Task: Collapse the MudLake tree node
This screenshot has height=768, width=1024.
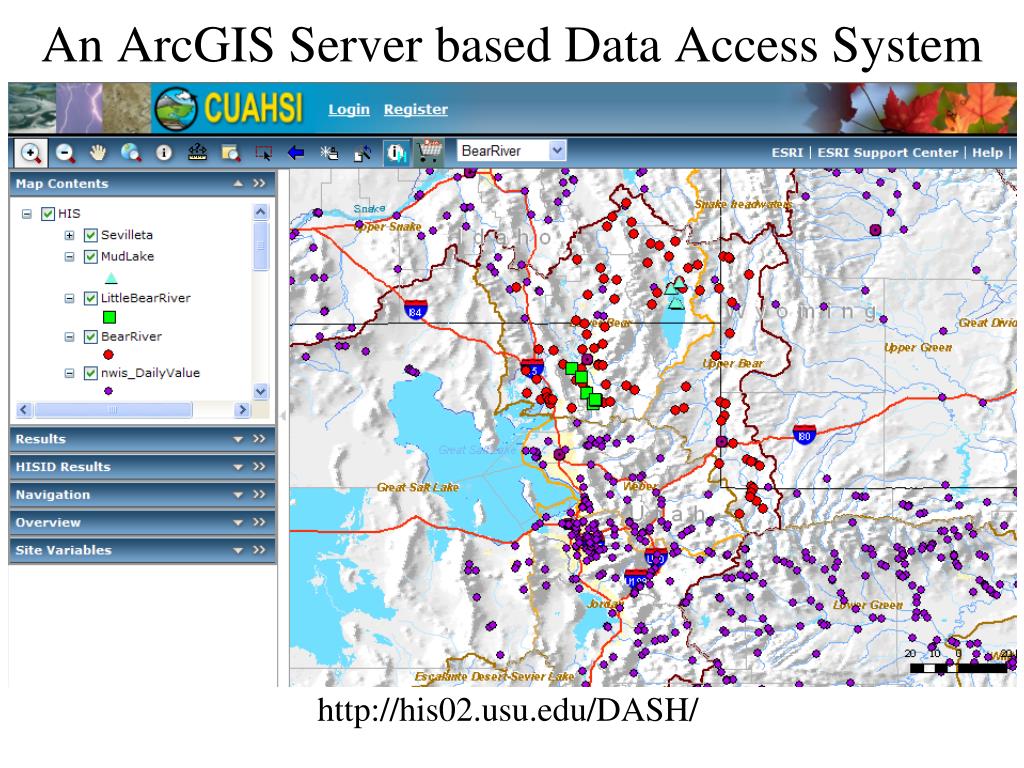Action: (x=69, y=257)
